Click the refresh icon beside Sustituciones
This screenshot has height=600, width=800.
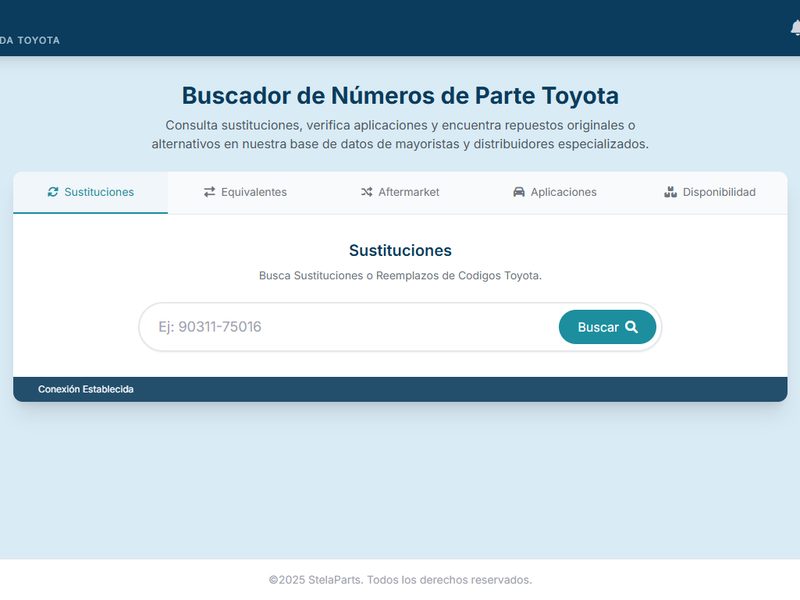53,192
